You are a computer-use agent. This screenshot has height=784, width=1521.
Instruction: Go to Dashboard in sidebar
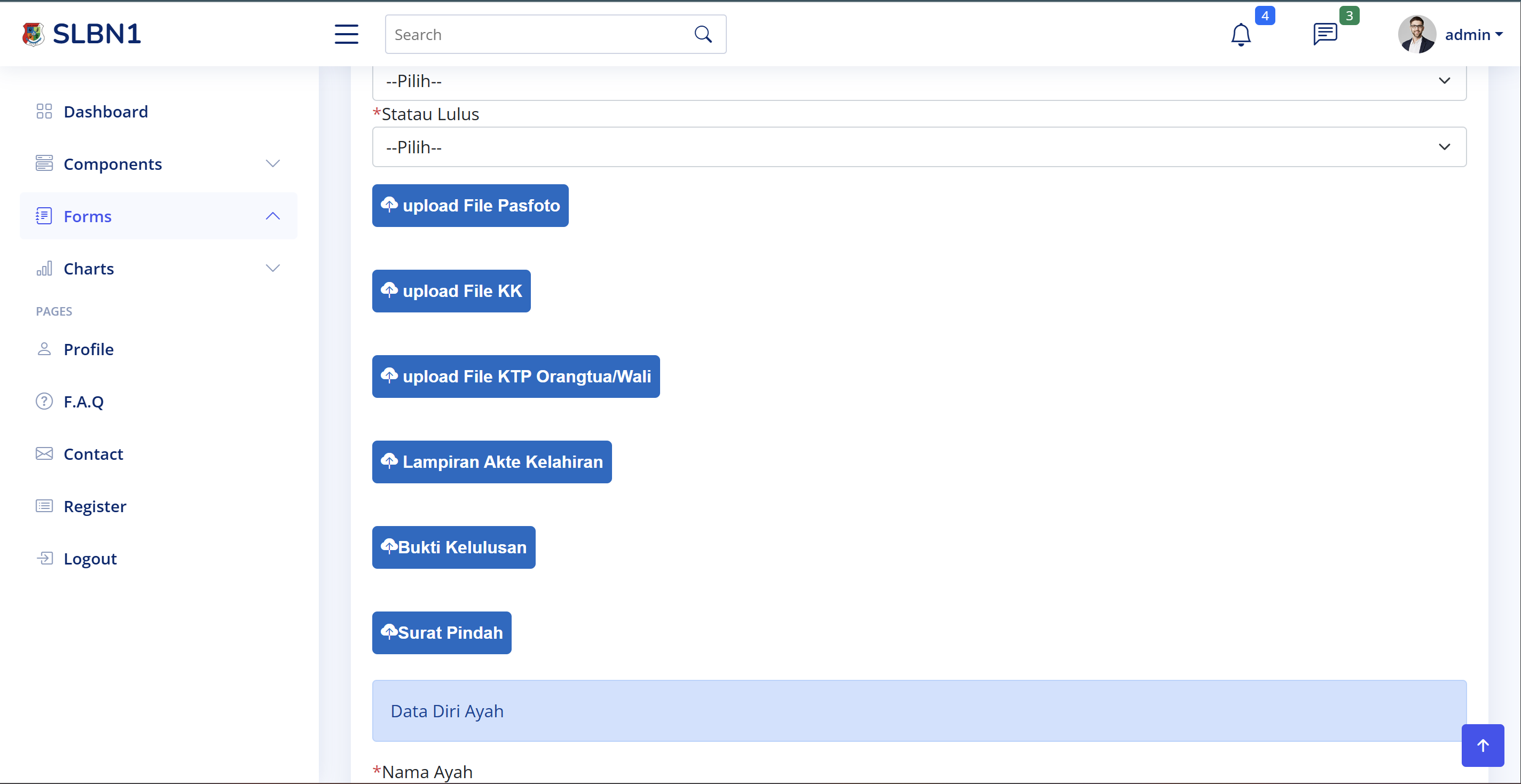[106, 112]
